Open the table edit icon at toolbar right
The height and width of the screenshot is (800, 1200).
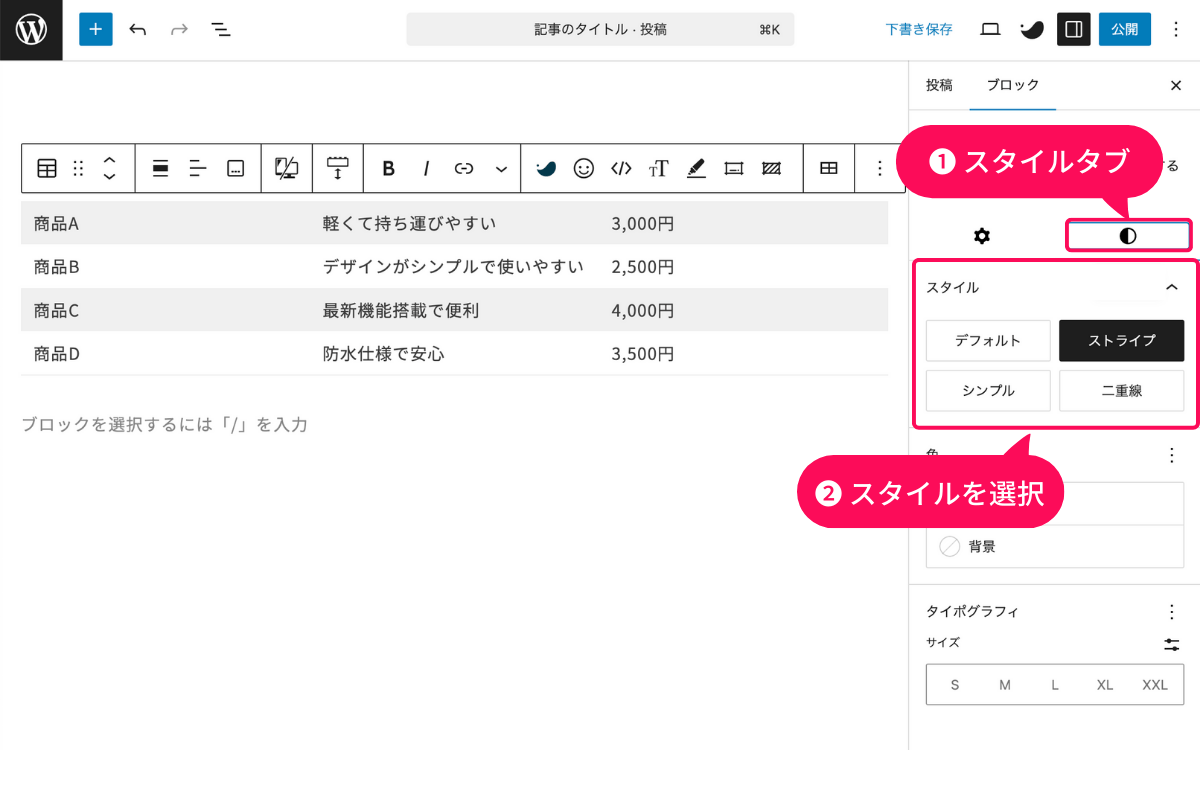click(x=829, y=168)
